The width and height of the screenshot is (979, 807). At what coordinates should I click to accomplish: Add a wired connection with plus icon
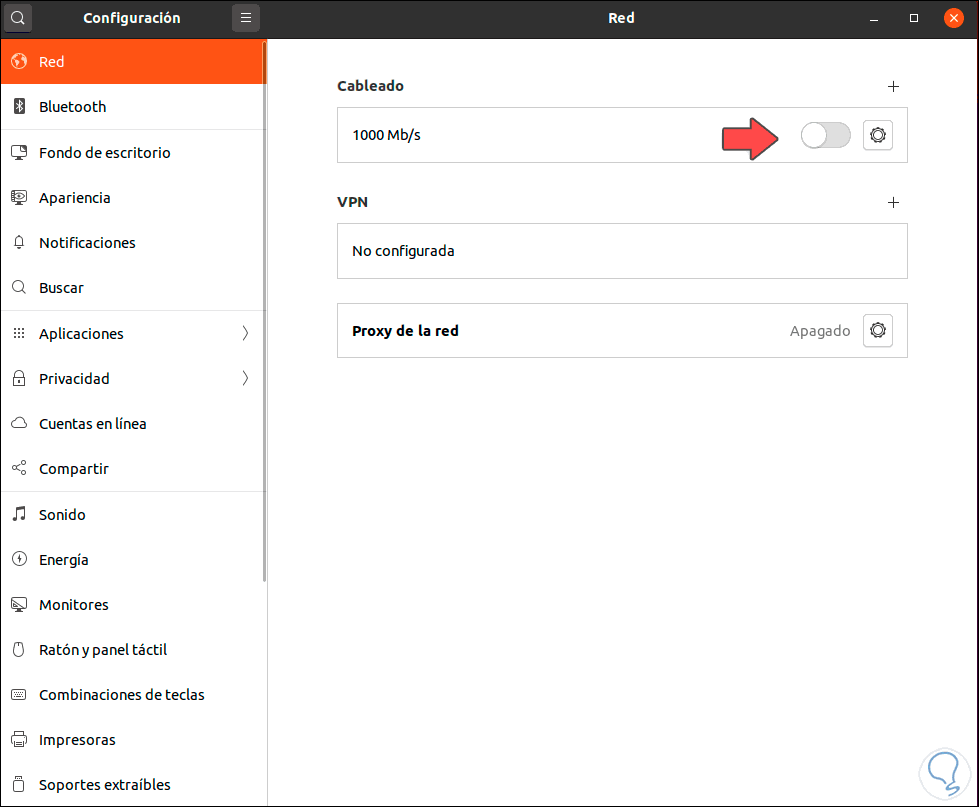click(894, 86)
